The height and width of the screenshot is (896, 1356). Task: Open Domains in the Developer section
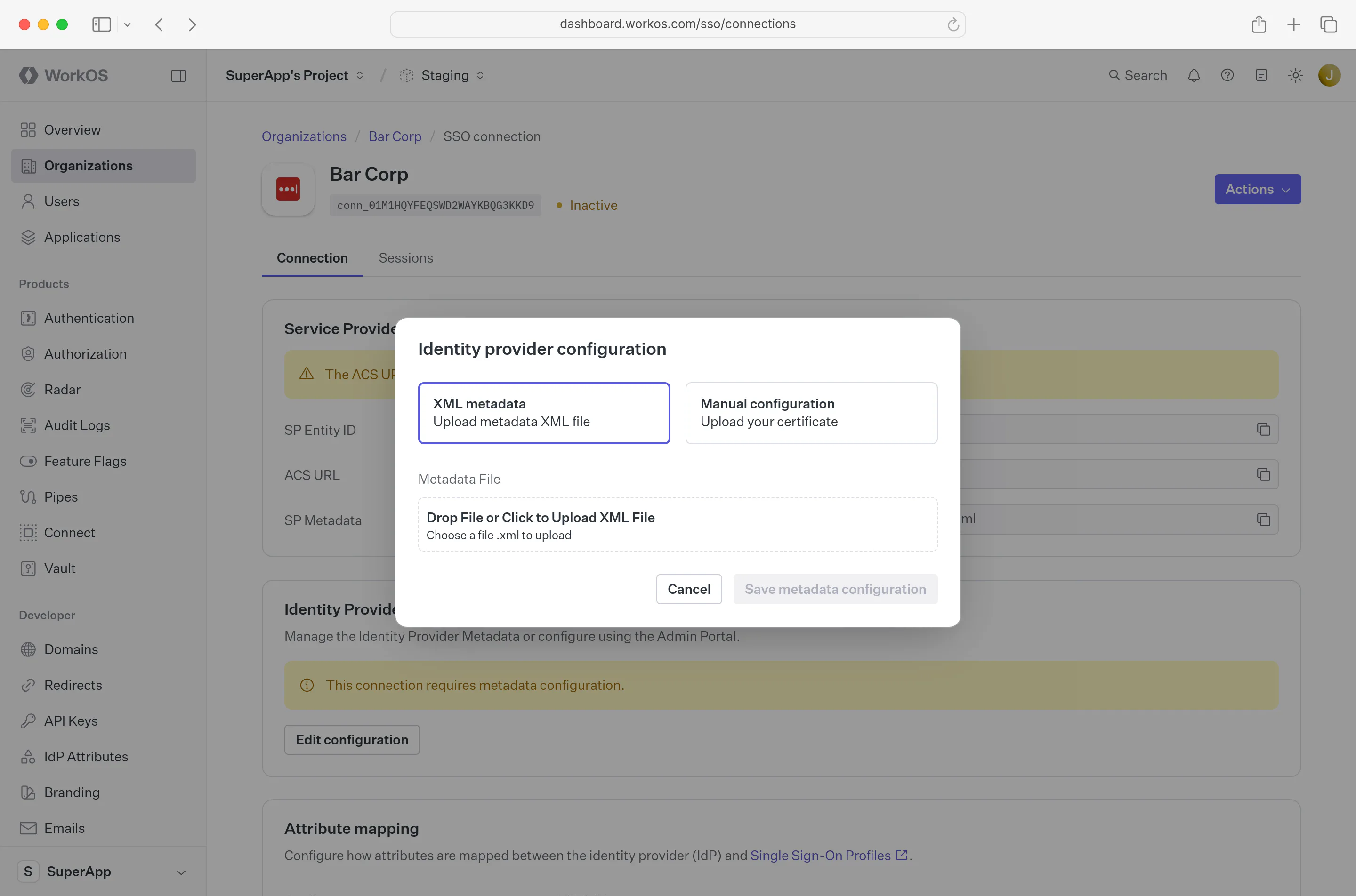click(x=104, y=649)
